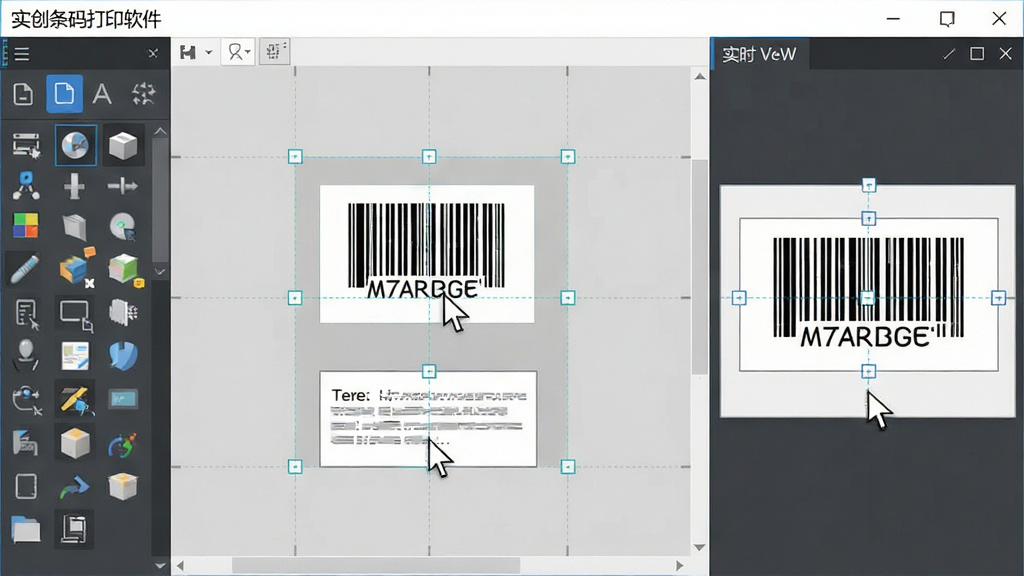Viewport: 1024px width, 576px height.
Task: Open the hamburger menu in left panel
Action: tap(22, 54)
